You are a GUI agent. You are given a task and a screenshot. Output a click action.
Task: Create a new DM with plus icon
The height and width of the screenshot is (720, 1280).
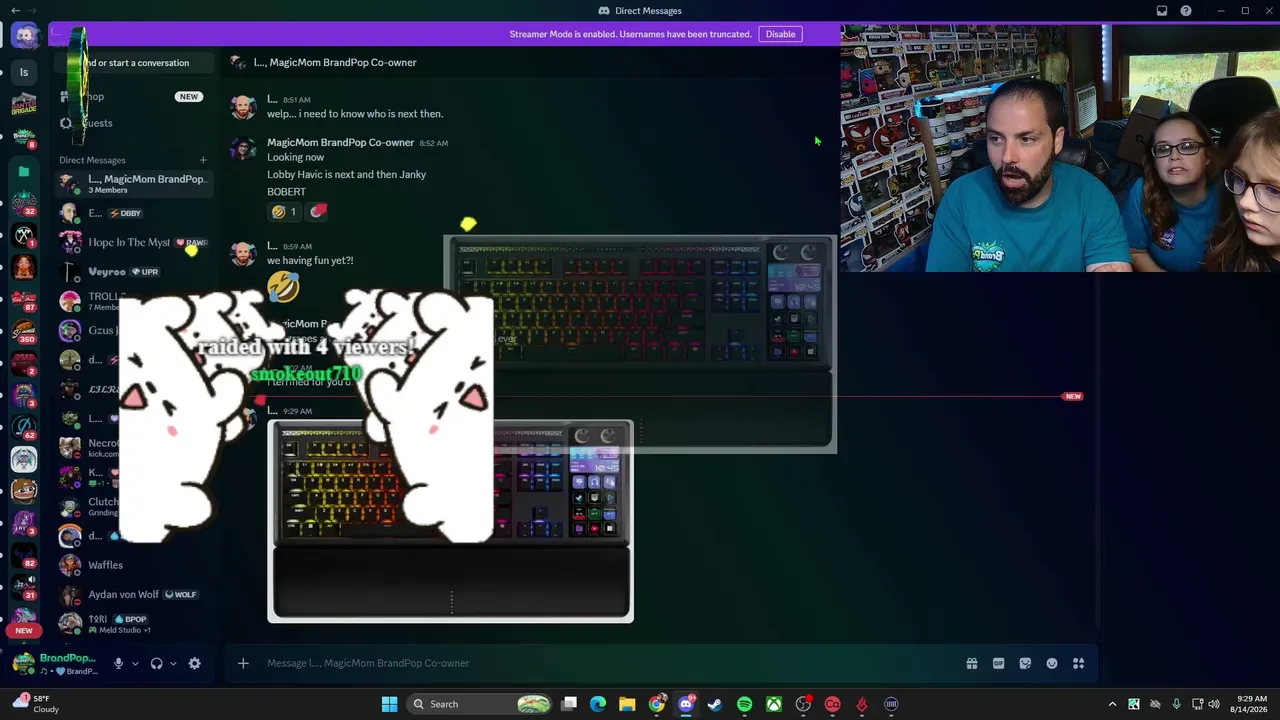203,160
